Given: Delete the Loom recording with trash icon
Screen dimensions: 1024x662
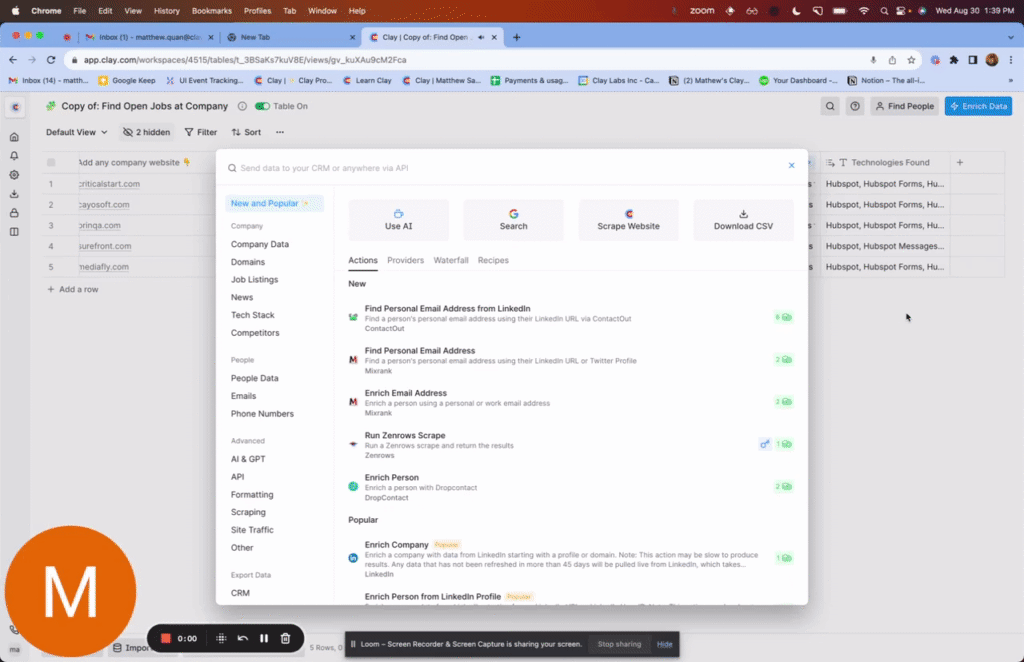Looking at the screenshot, I should pyautogui.click(x=286, y=638).
